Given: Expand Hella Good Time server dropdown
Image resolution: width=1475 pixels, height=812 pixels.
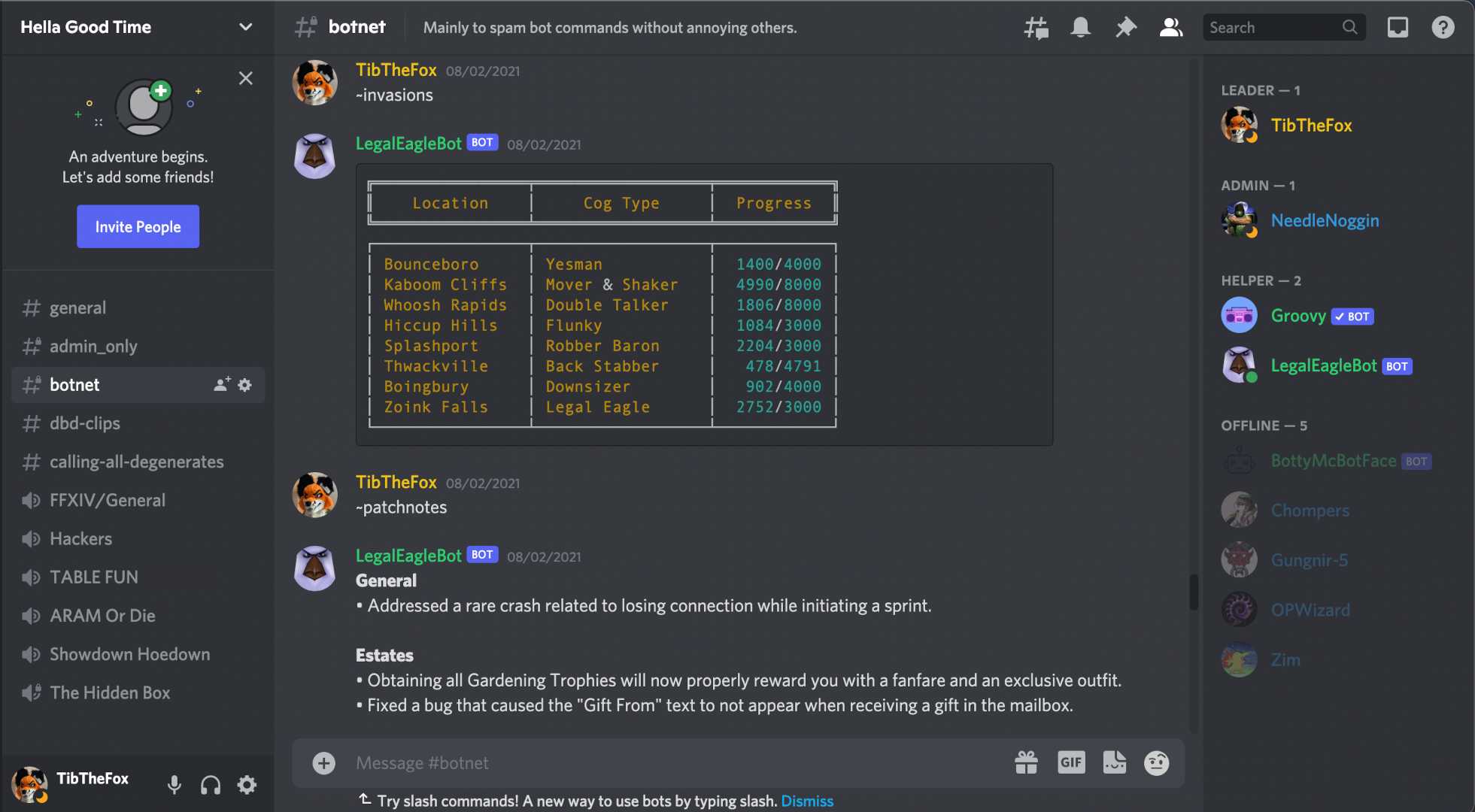Looking at the screenshot, I should [245, 27].
